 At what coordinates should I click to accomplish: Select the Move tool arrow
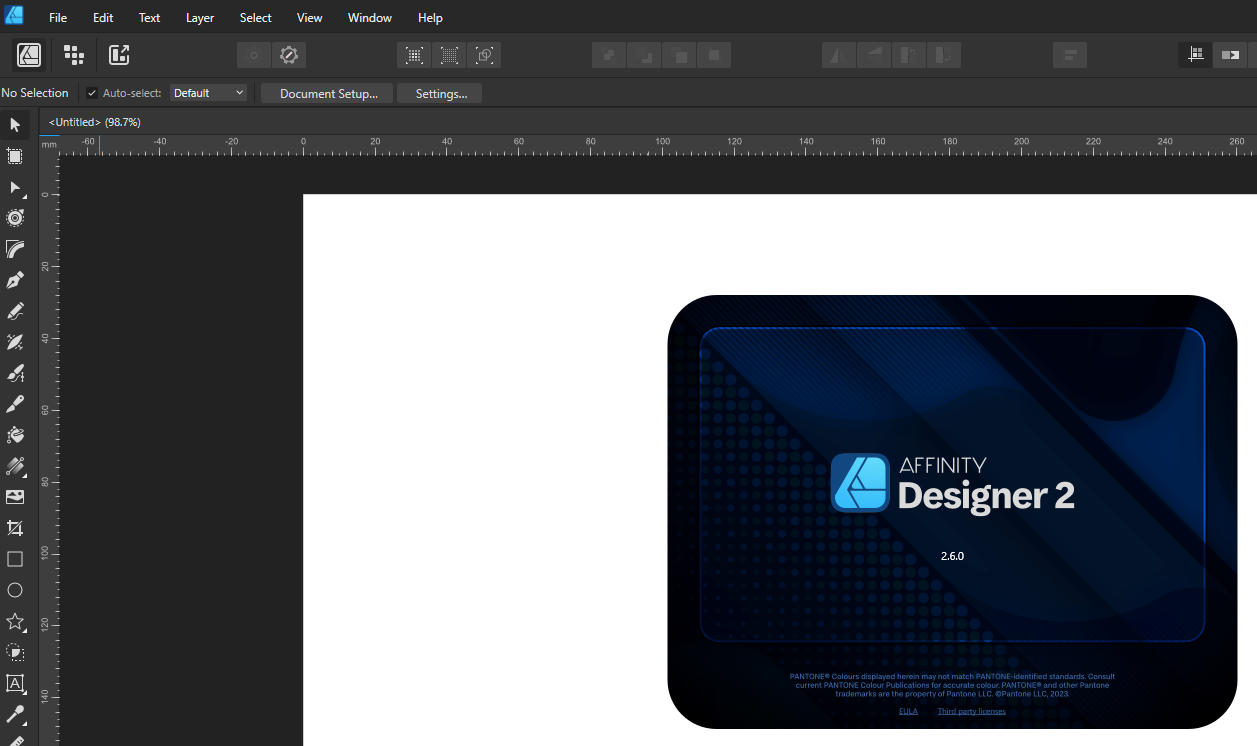coord(15,125)
